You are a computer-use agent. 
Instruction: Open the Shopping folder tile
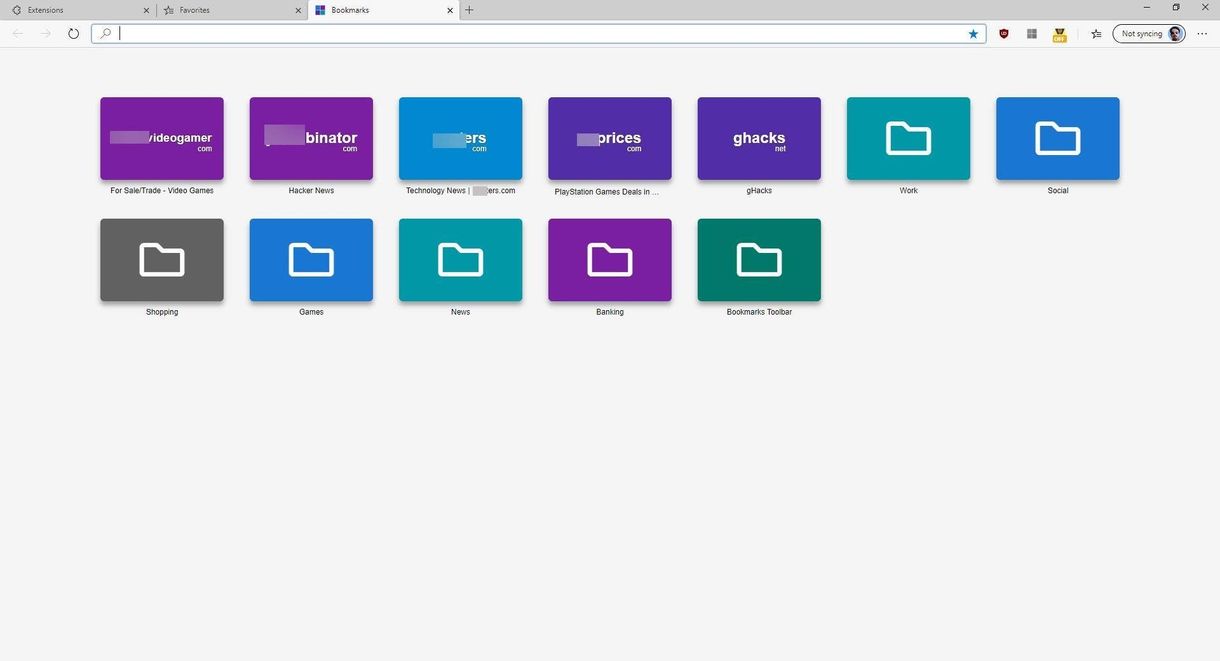162,260
